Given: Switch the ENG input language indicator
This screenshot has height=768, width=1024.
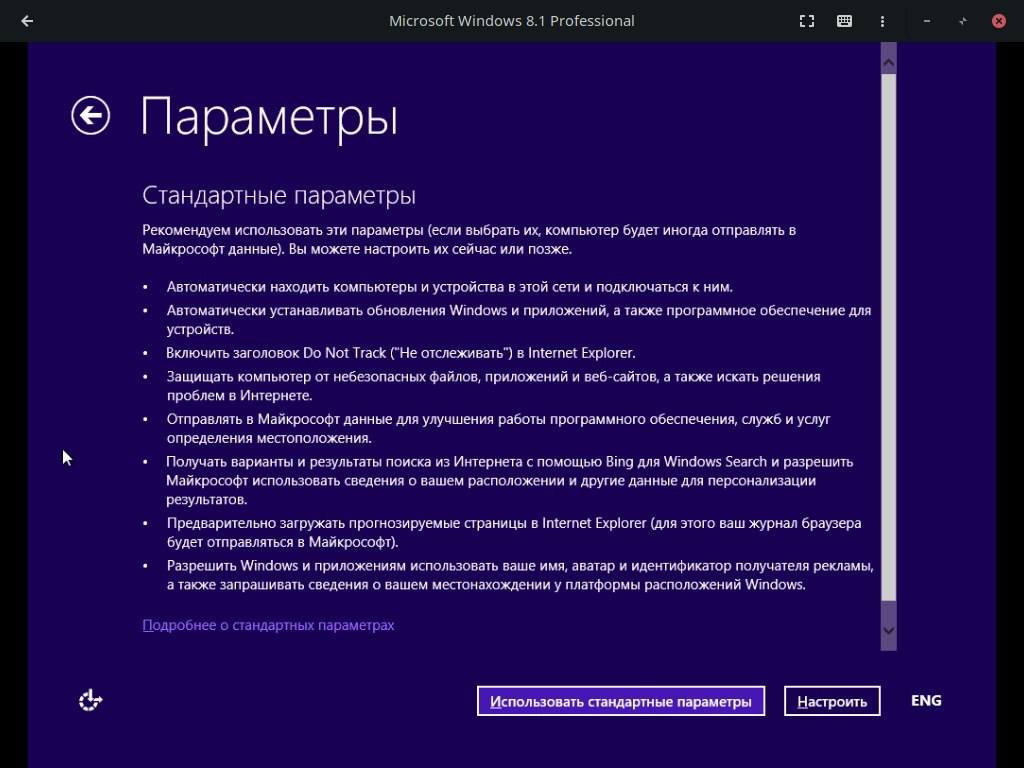Looking at the screenshot, I should tap(926, 700).
